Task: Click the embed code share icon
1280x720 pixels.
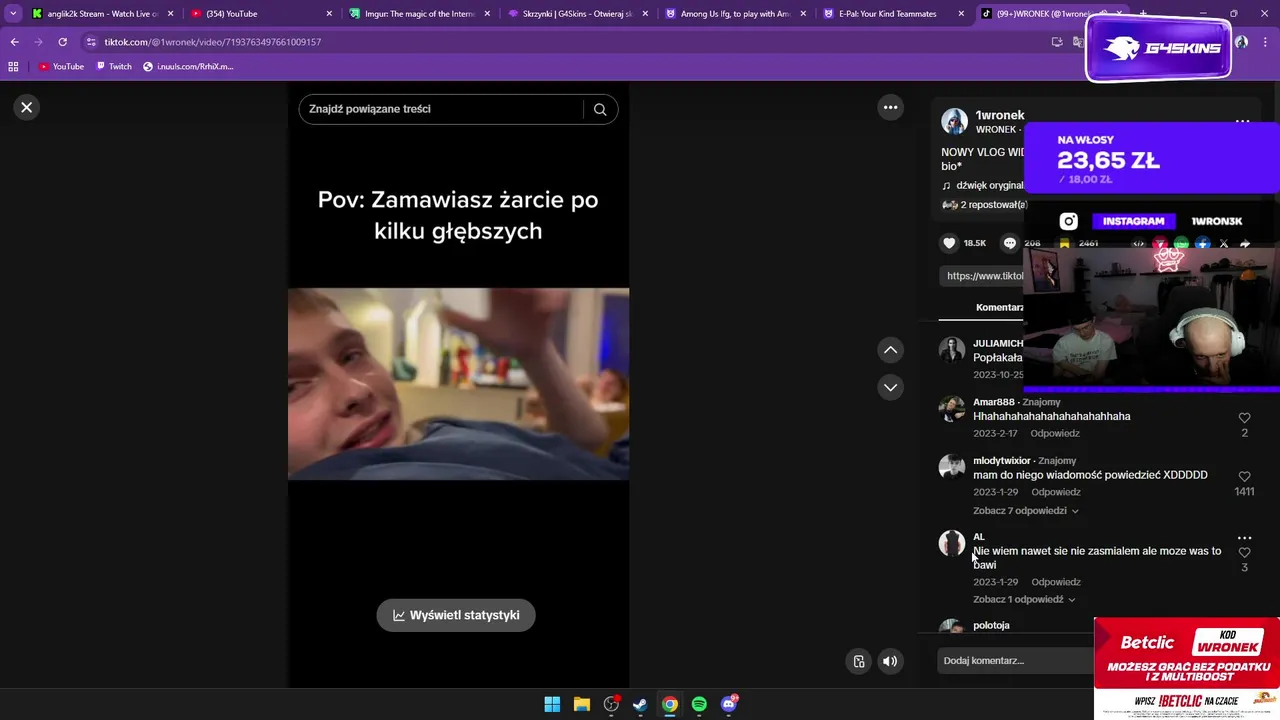Action: tap(1138, 243)
